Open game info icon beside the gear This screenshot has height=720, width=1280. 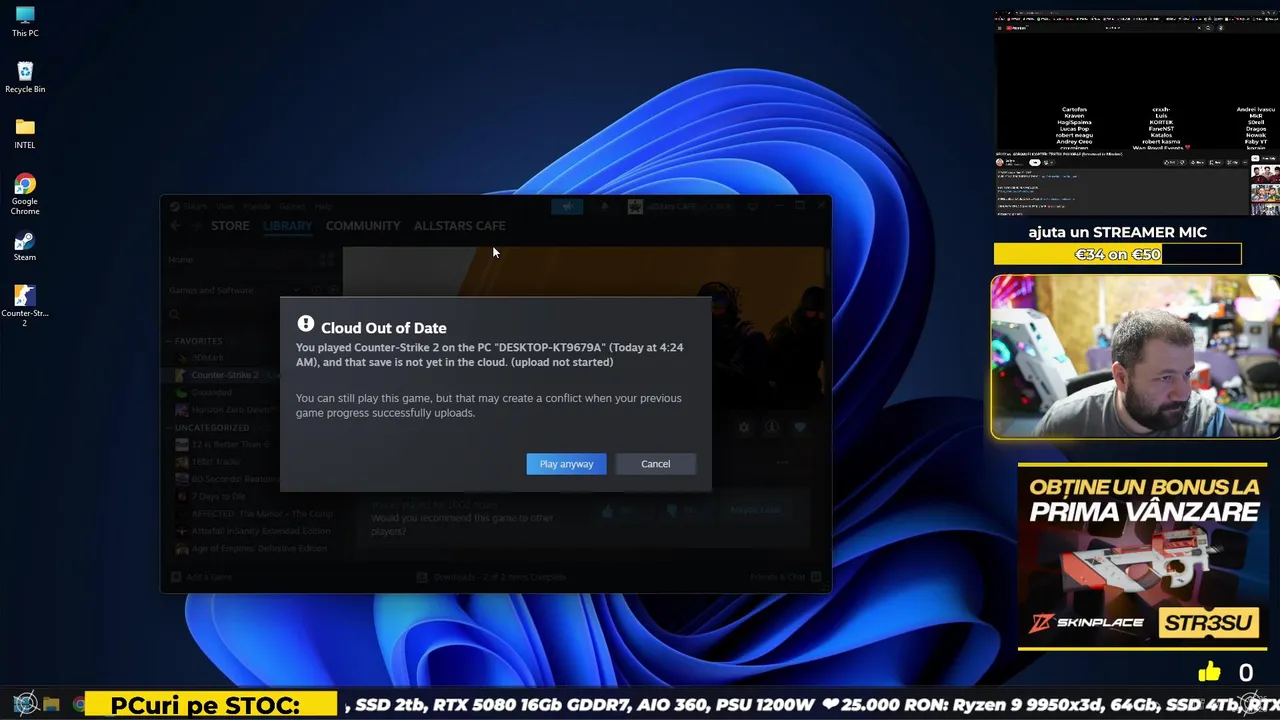(x=772, y=427)
